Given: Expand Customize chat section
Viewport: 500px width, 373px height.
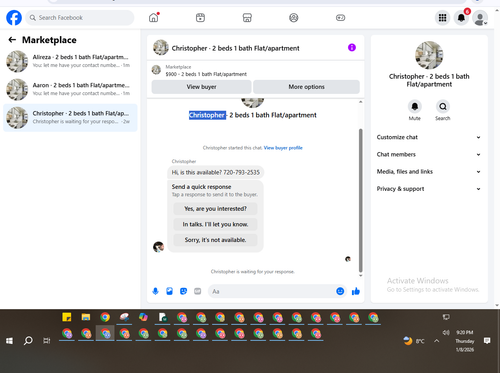Looking at the screenshot, I should pos(429,137).
